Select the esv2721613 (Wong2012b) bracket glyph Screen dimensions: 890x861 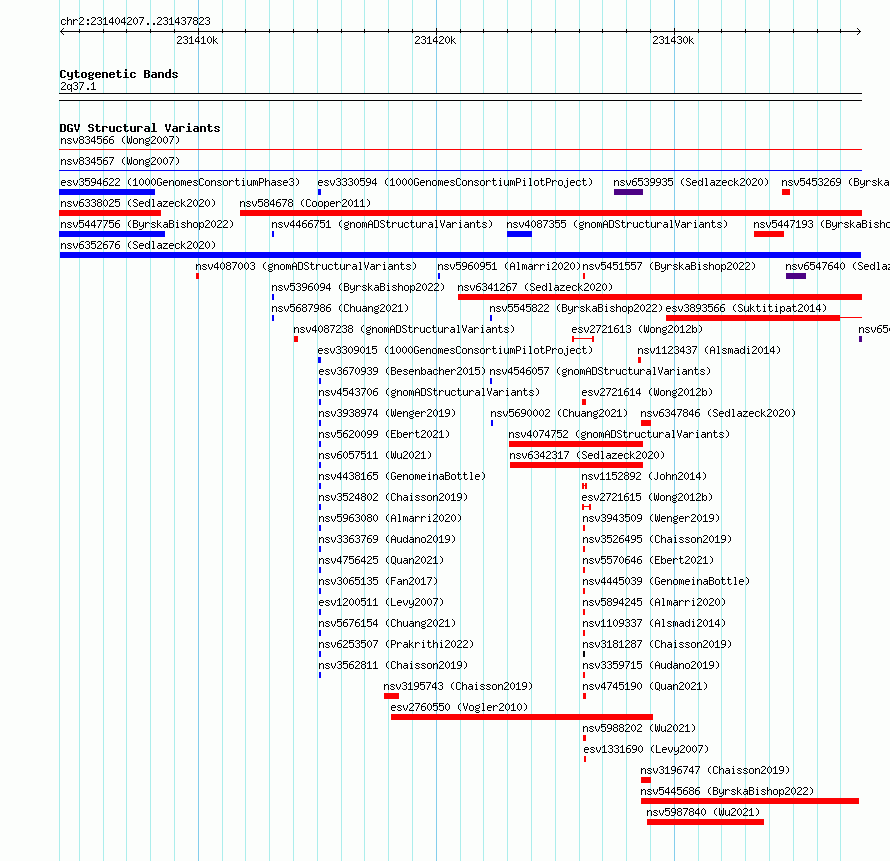pos(583,339)
